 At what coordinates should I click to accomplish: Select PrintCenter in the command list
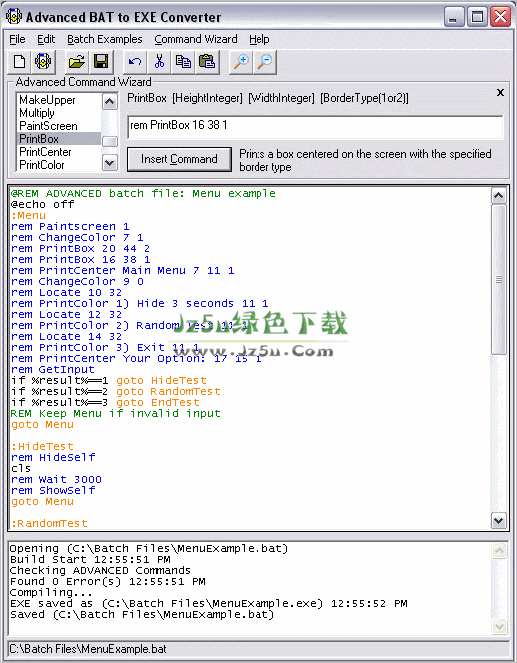point(59,152)
